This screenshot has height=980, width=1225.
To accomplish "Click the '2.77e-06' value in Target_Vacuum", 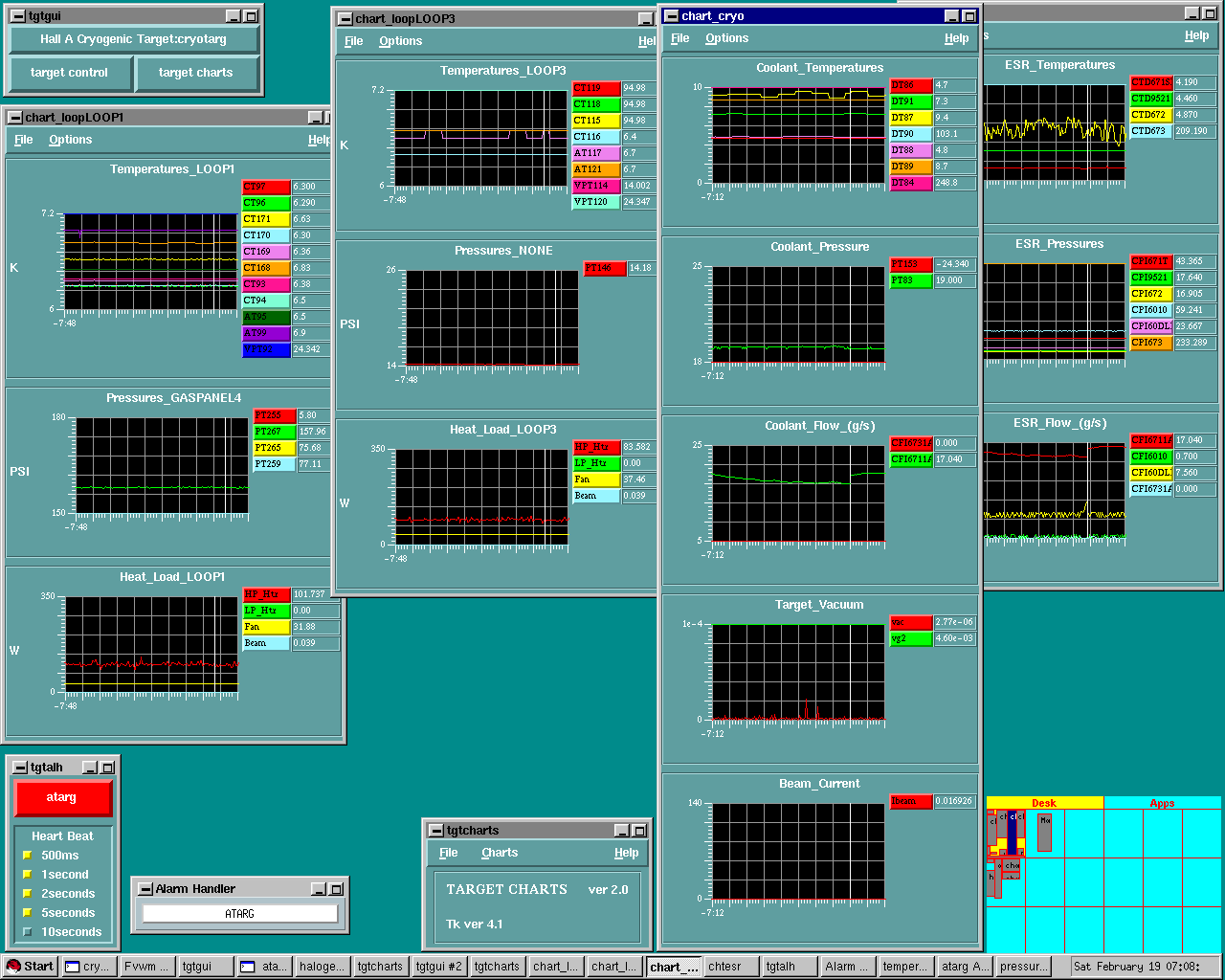I will point(954,622).
